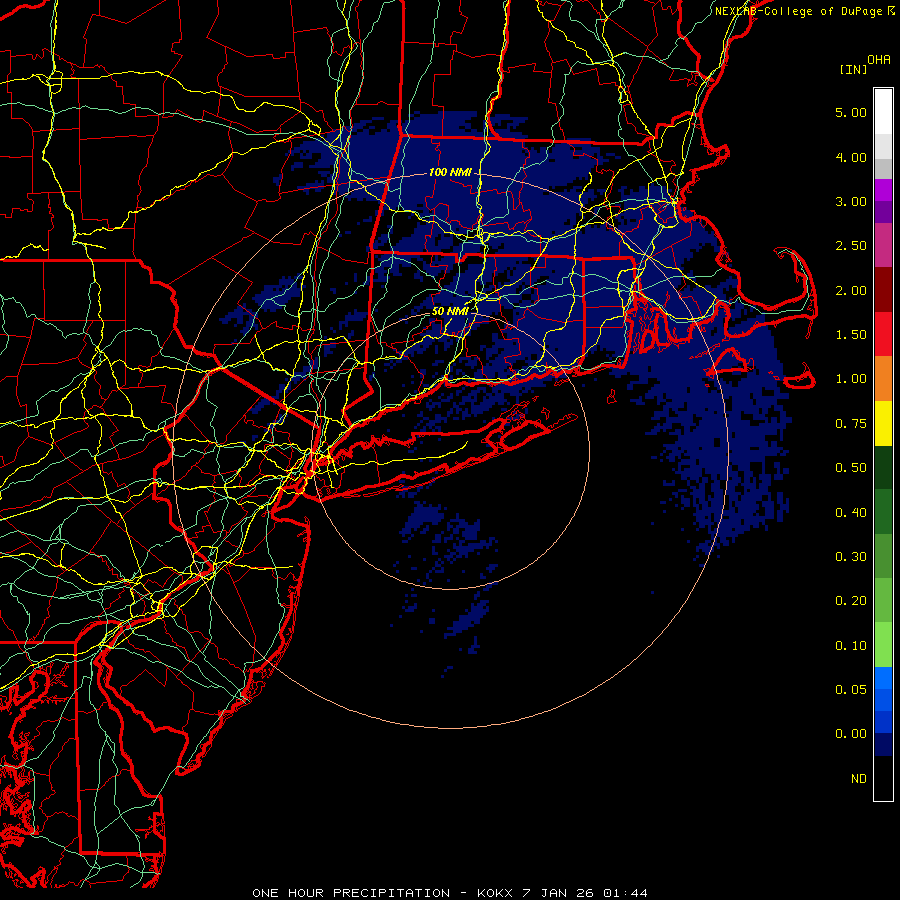Screen dimensions: 900x900
Task: Click the bright blue 0.05 legend swatch
Action: 883,678
